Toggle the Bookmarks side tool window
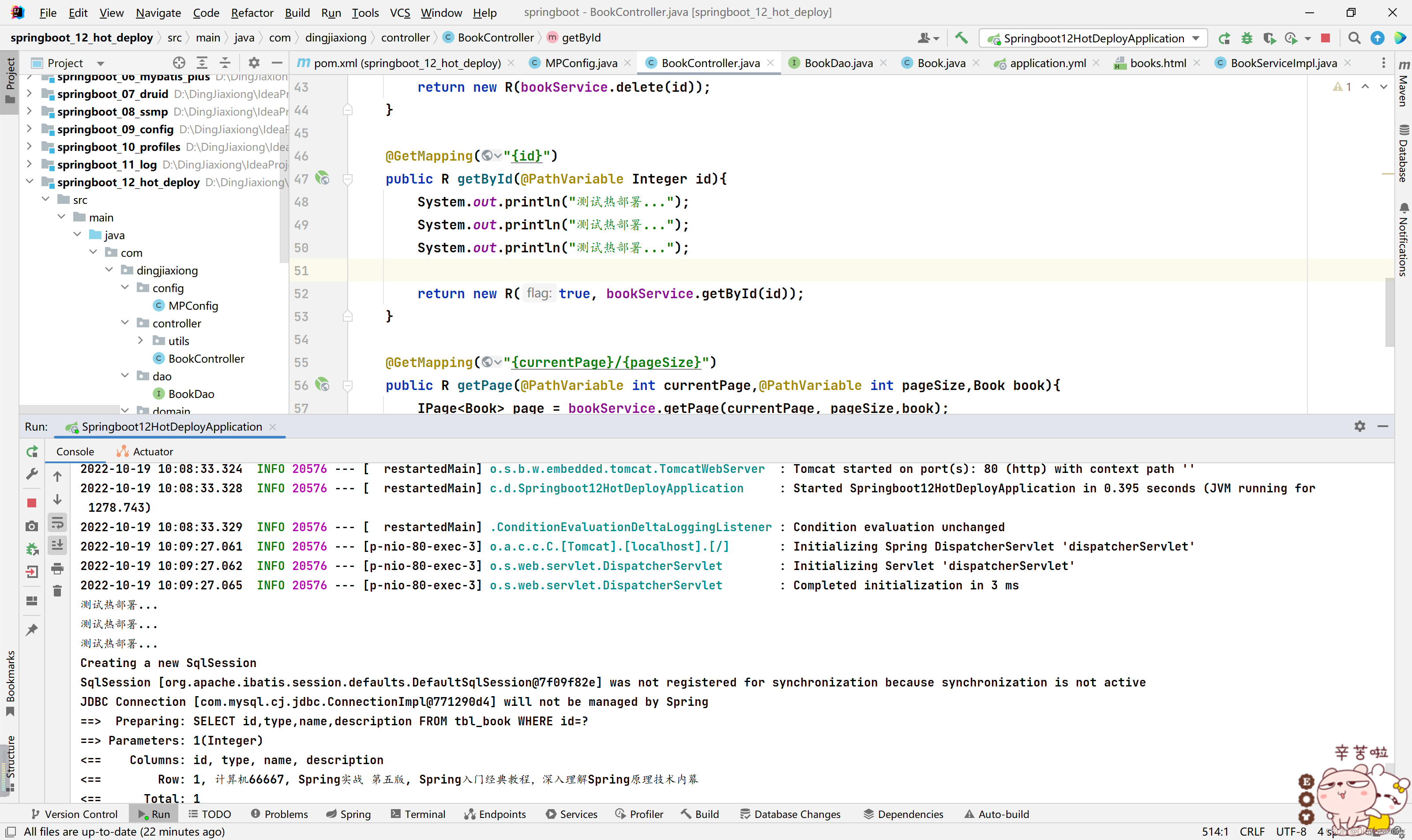 coord(10,683)
